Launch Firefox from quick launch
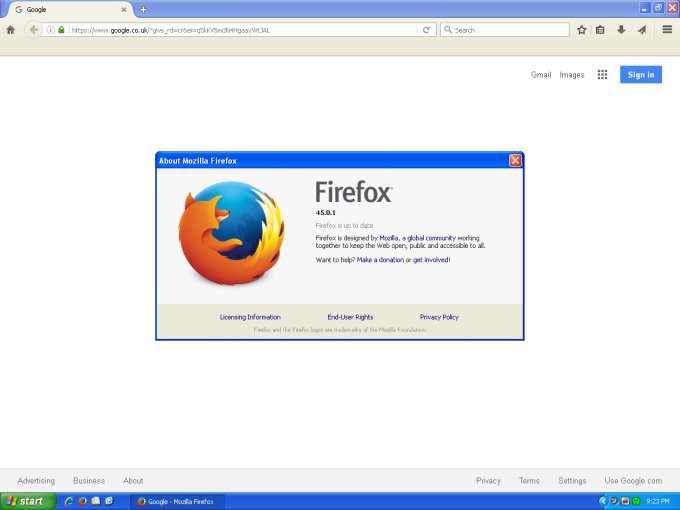The image size is (680, 510). click(82, 501)
